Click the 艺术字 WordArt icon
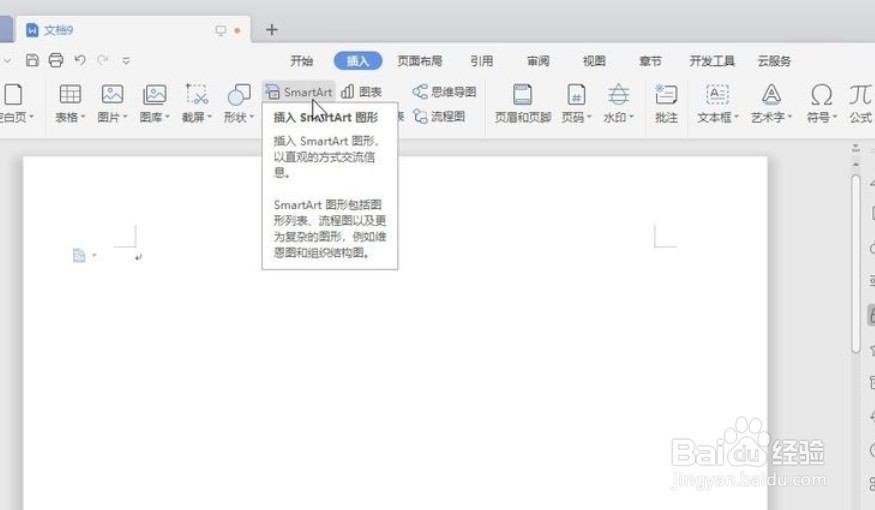875x510 pixels. click(771, 94)
